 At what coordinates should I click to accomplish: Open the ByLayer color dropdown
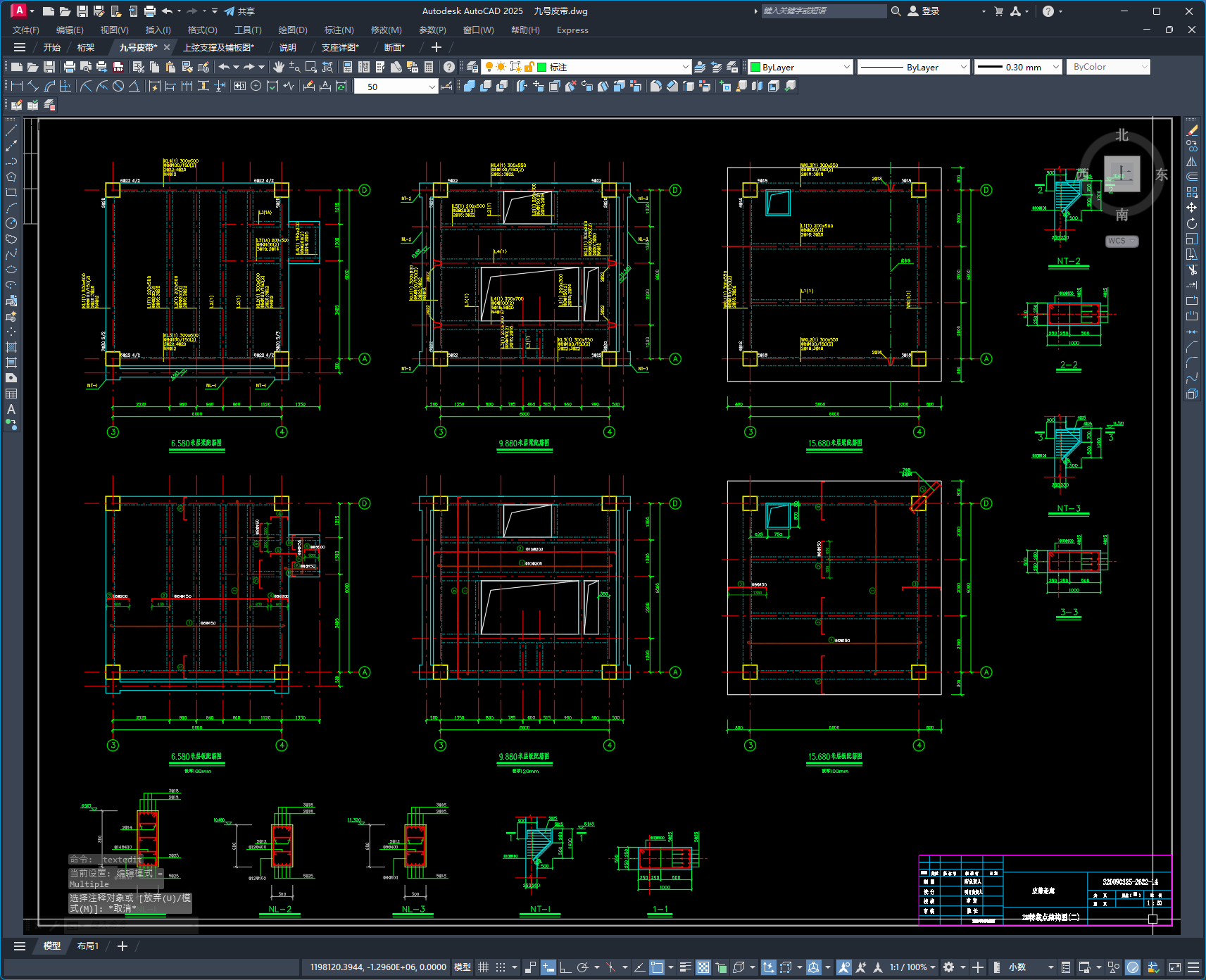click(846, 67)
